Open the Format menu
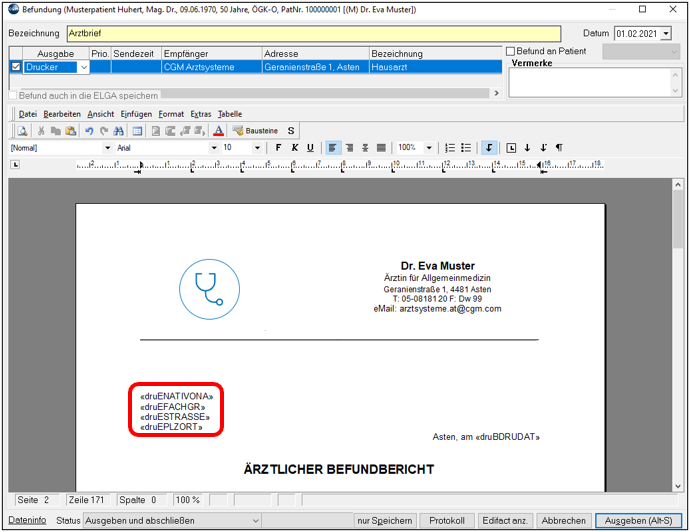The width and height of the screenshot is (690, 532). (x=171, y=114)
